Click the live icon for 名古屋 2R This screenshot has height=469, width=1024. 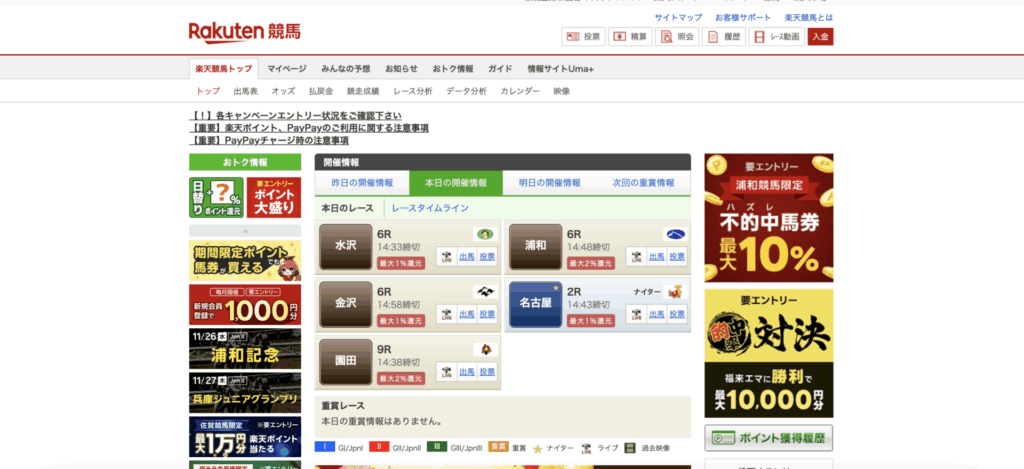(x=635, y=314)
